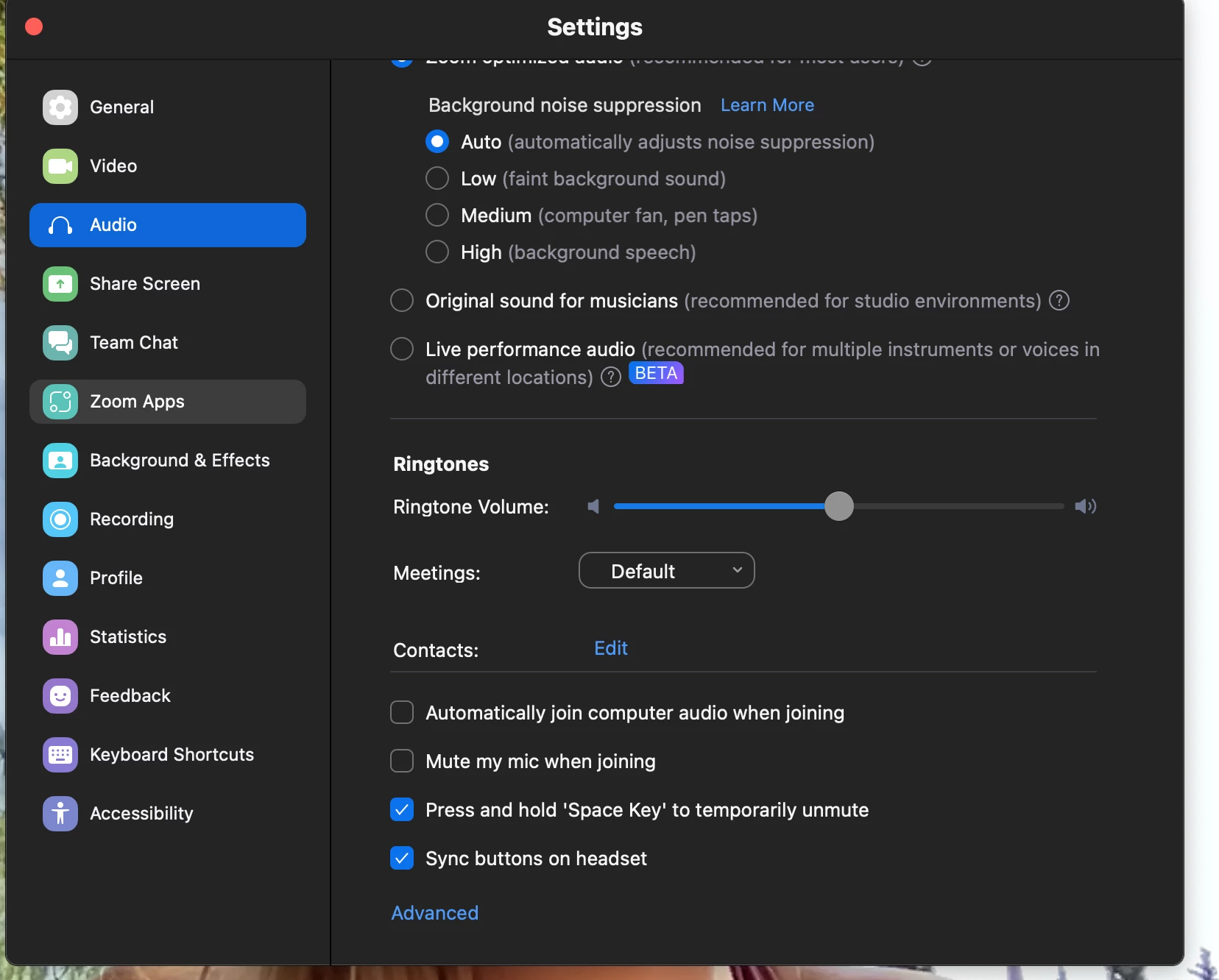Click the Profile person icon

[x=60, y=578]
